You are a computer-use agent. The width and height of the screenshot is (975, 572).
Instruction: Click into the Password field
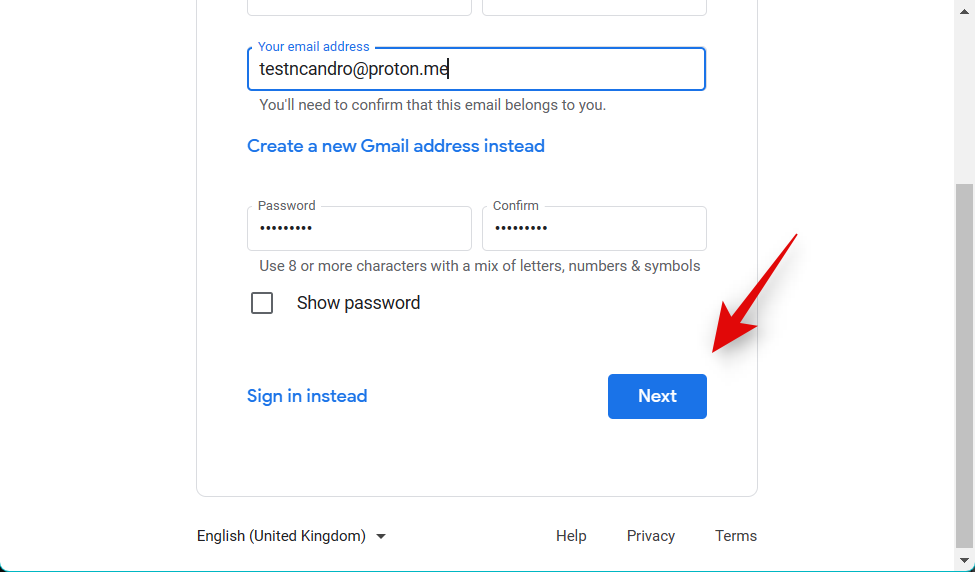(359, 229)
